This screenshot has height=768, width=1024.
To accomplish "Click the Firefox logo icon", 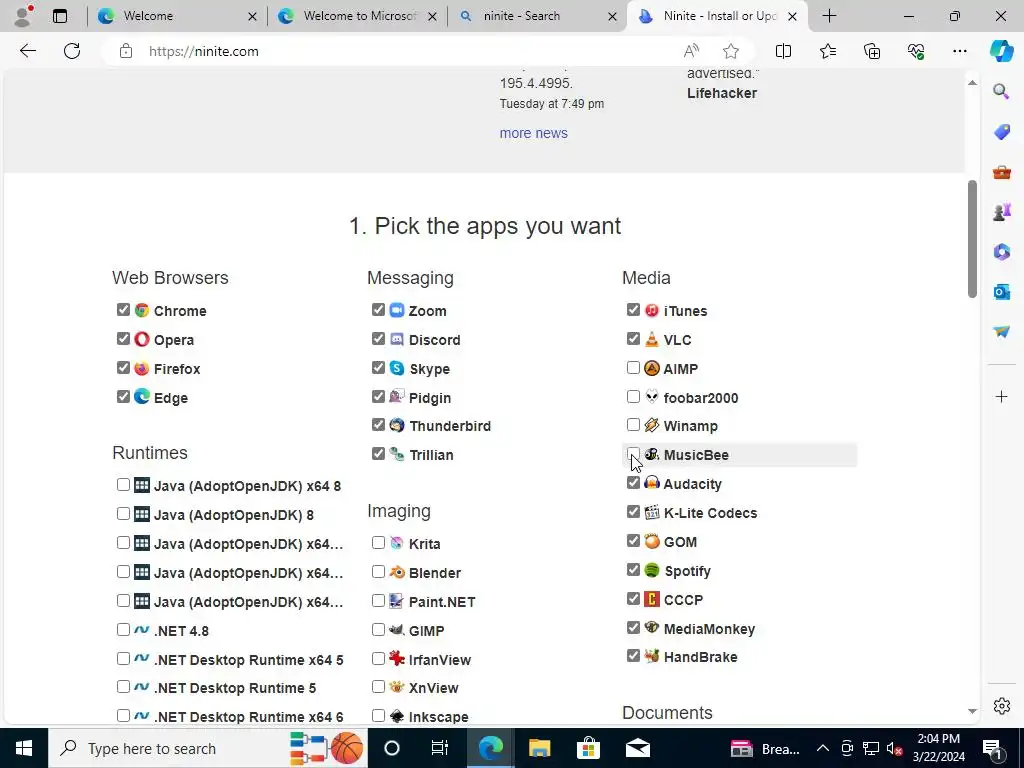I will pyautogui.click(x=142, y=368).
